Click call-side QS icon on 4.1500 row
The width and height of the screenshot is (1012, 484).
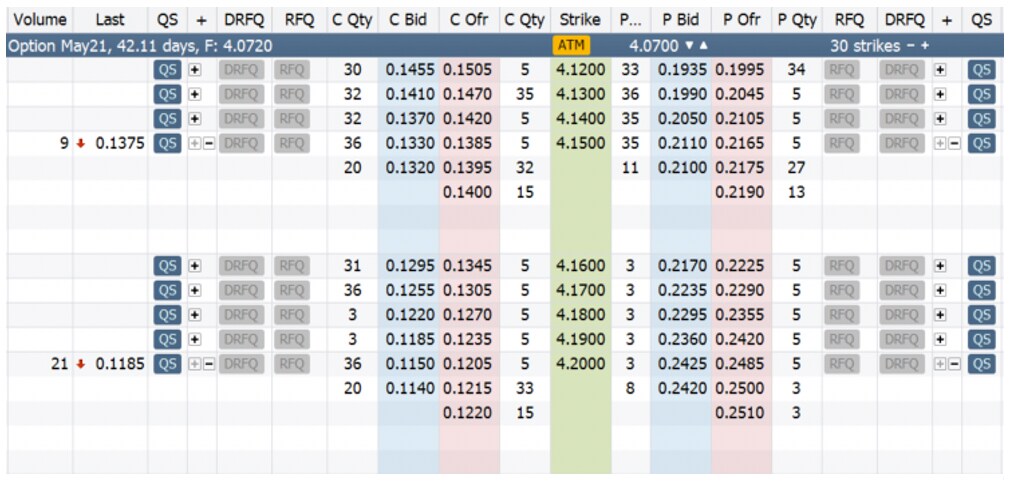coord(167,143)
